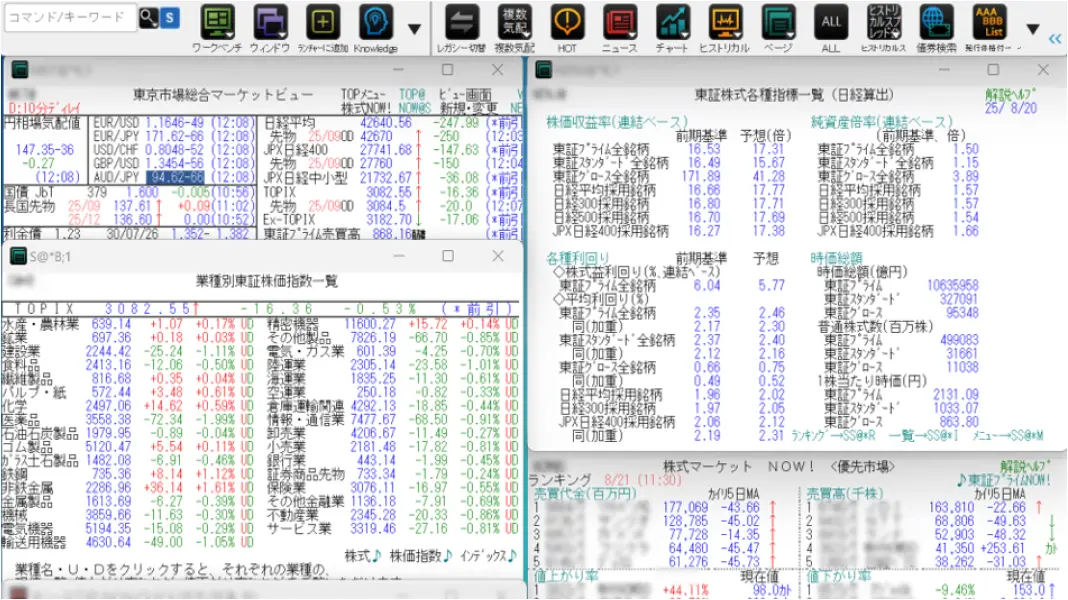This screenshot has width=1068, height=600.
Task: Click 輸送用機器 sector row name
Action: click(x=34, y=542)
